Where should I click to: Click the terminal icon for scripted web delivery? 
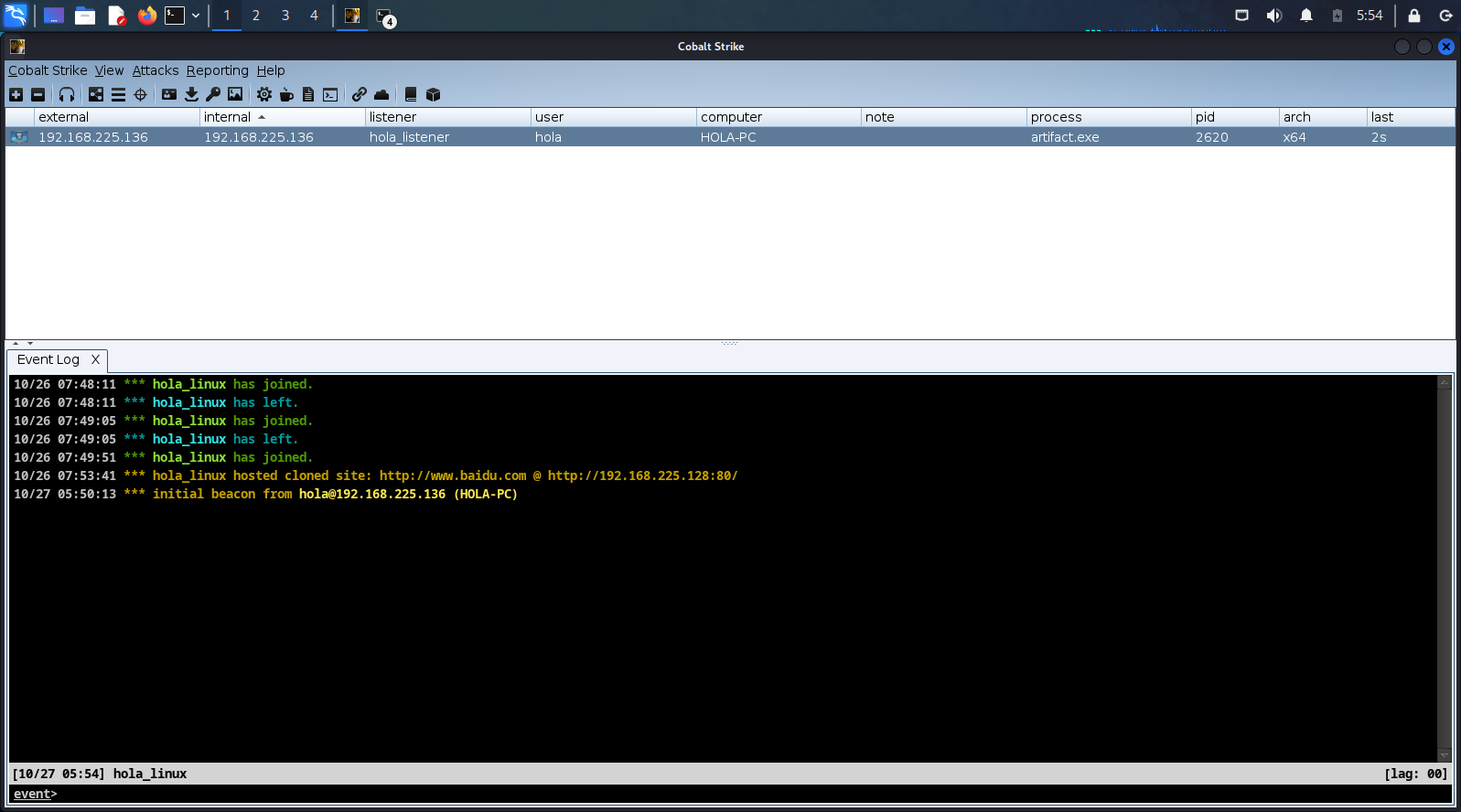tap(330, 94)
